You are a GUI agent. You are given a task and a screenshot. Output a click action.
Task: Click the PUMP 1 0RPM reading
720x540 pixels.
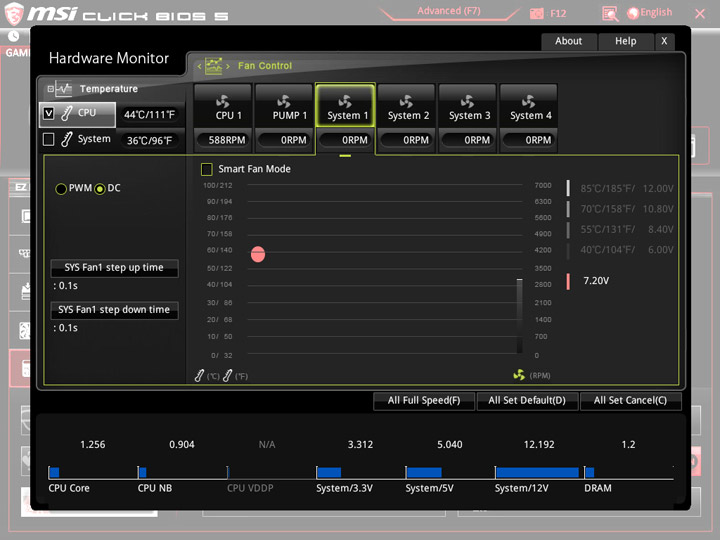click(284, 140)
